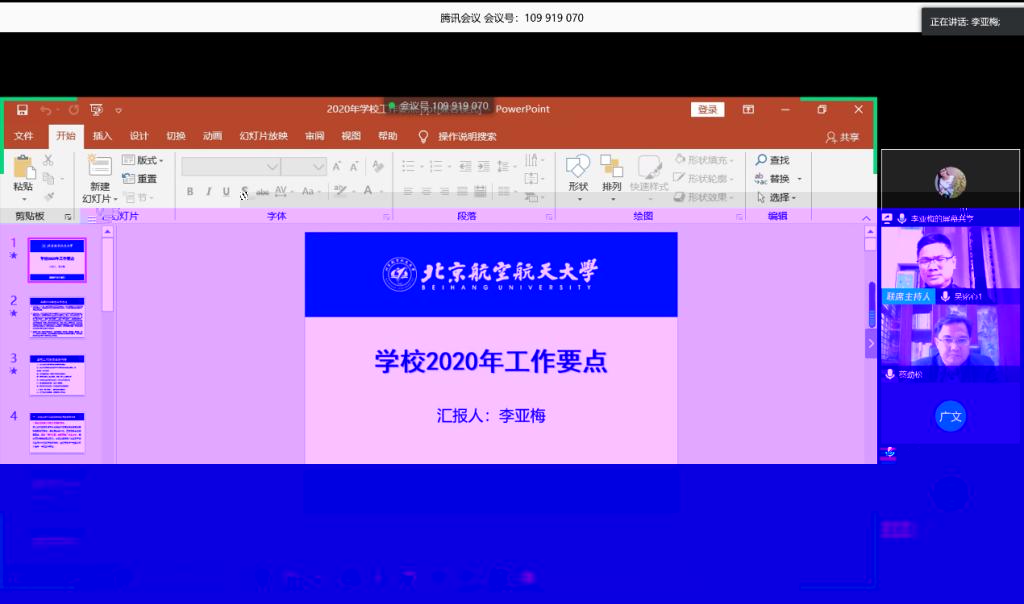Screen dimensions: 1024x604
Task: Click the numbered list icon
Action: [436, 167]
